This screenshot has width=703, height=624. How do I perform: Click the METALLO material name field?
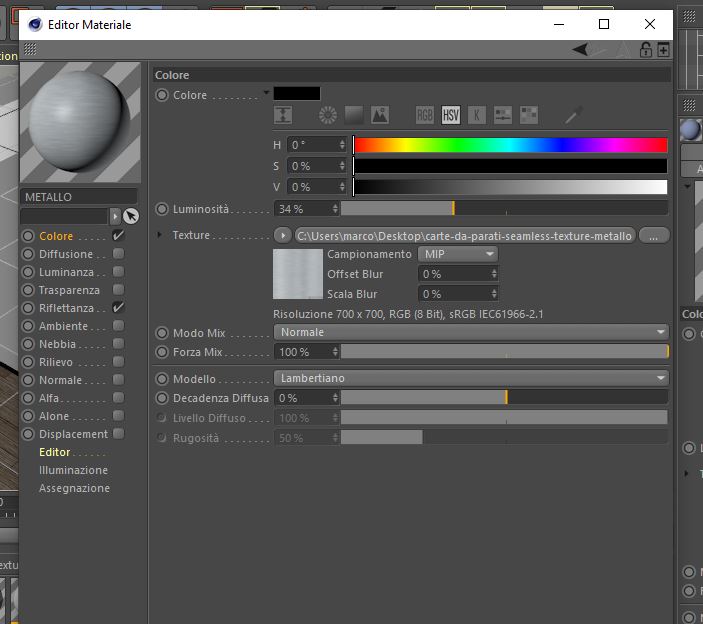coord(79,197)
